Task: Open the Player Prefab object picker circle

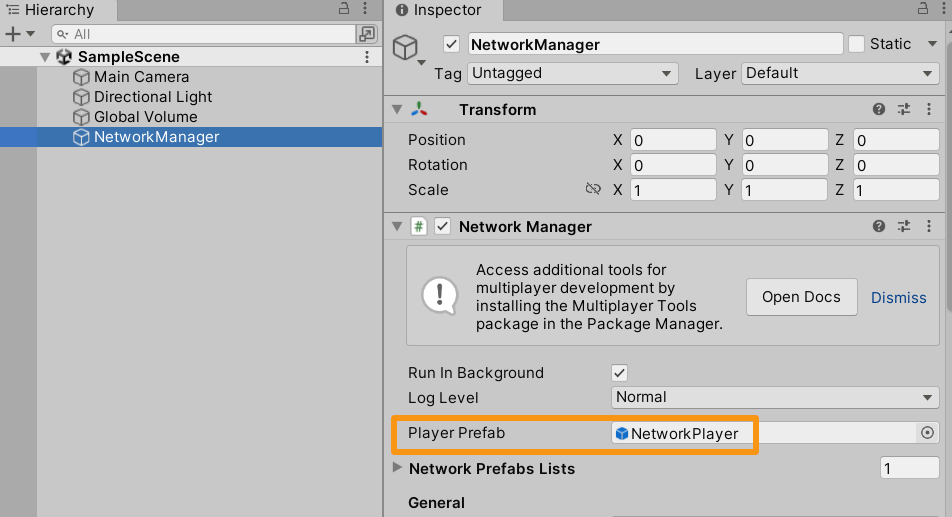Action: [x=927, y=433]
